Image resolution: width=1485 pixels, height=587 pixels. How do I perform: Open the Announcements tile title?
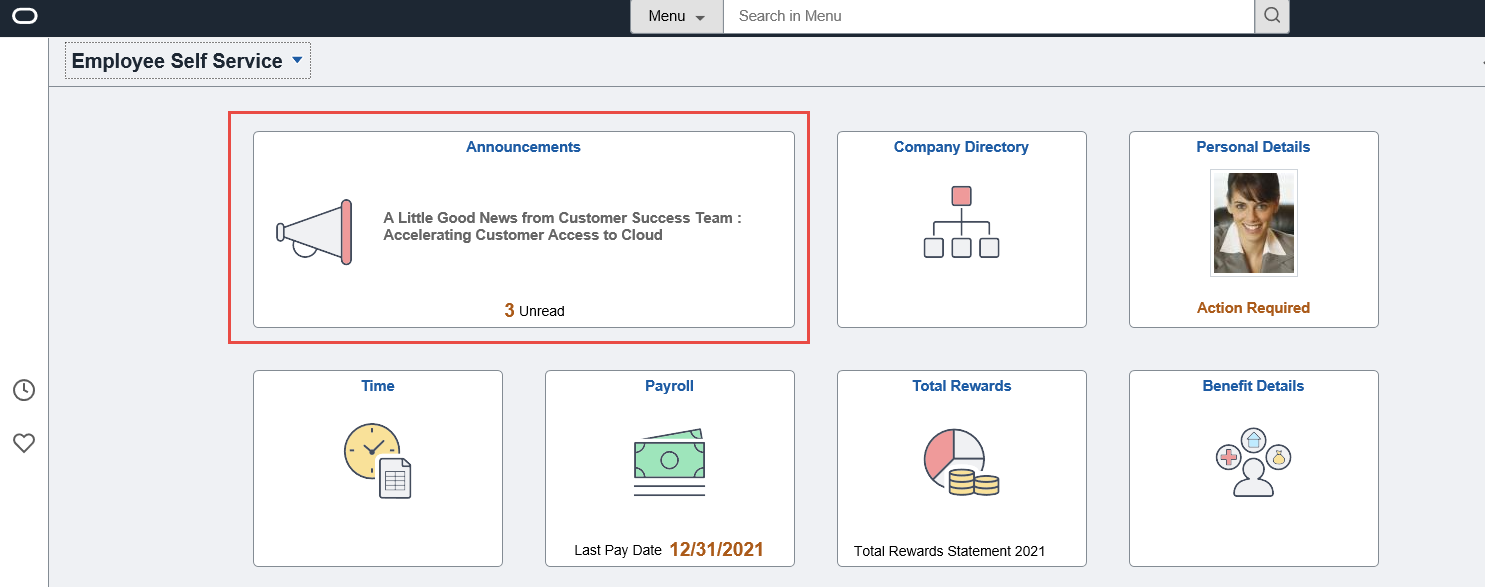[523, 147]
